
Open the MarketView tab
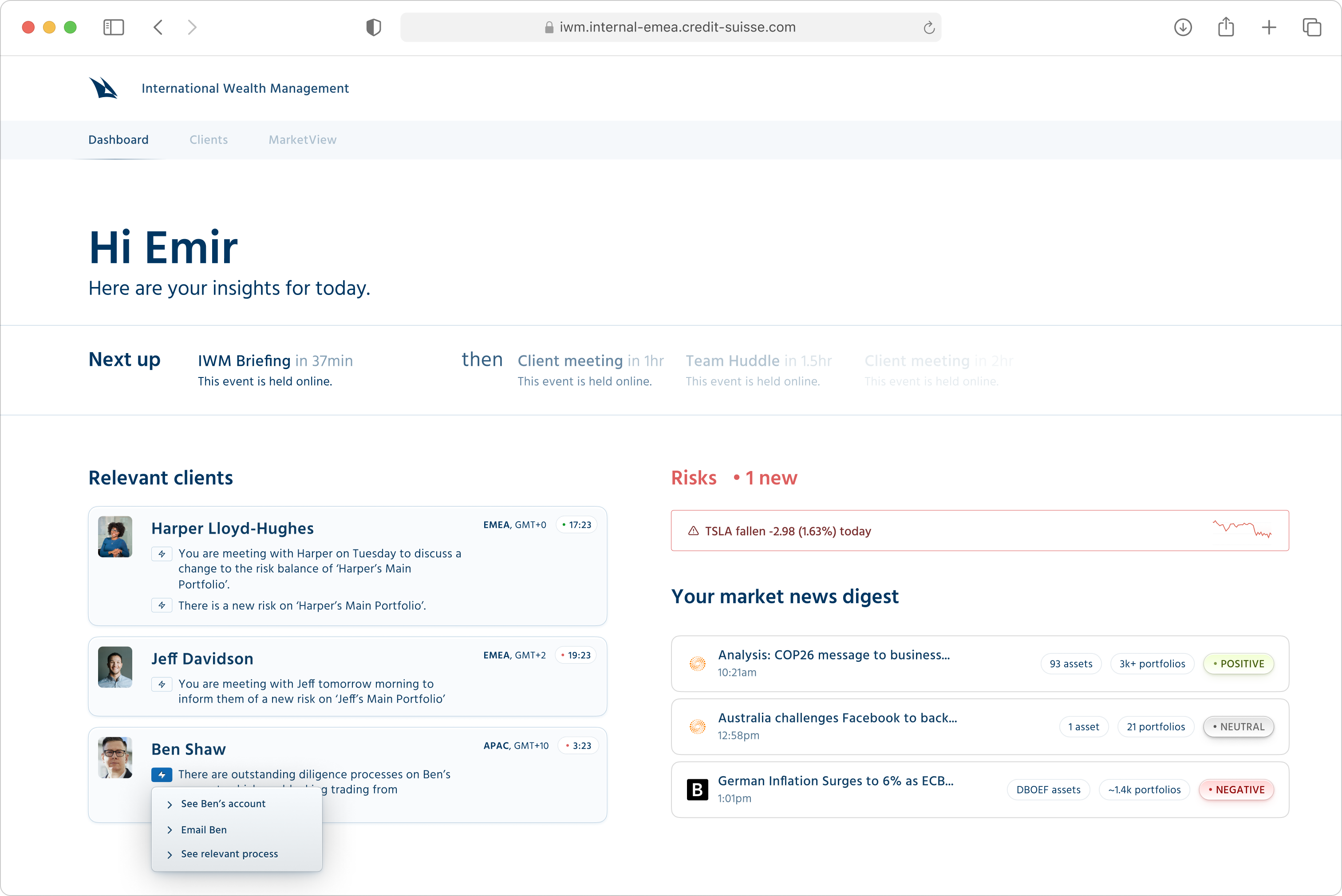pyautogui.click(x=302, y=139)
